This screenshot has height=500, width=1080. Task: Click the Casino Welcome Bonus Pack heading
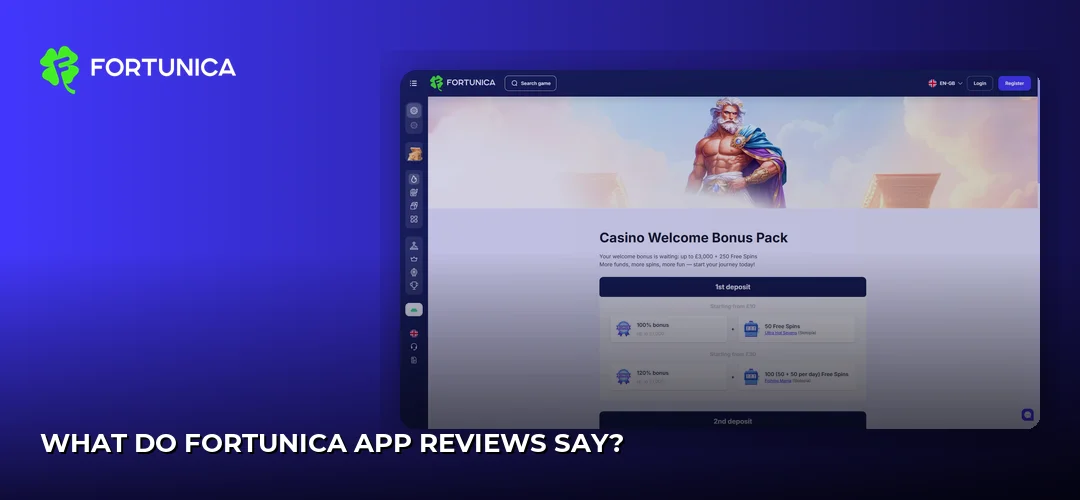[x=693, y=238]
